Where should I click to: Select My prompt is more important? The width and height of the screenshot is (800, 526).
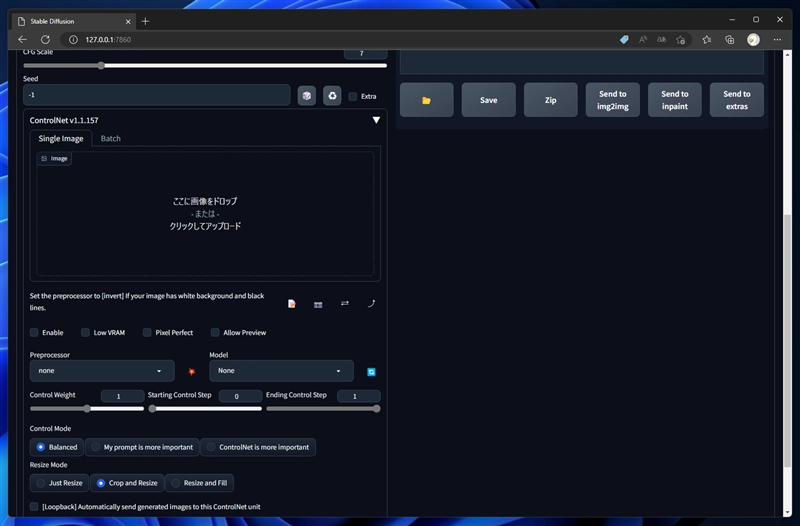pyautogui.click(x=142, y=447)
